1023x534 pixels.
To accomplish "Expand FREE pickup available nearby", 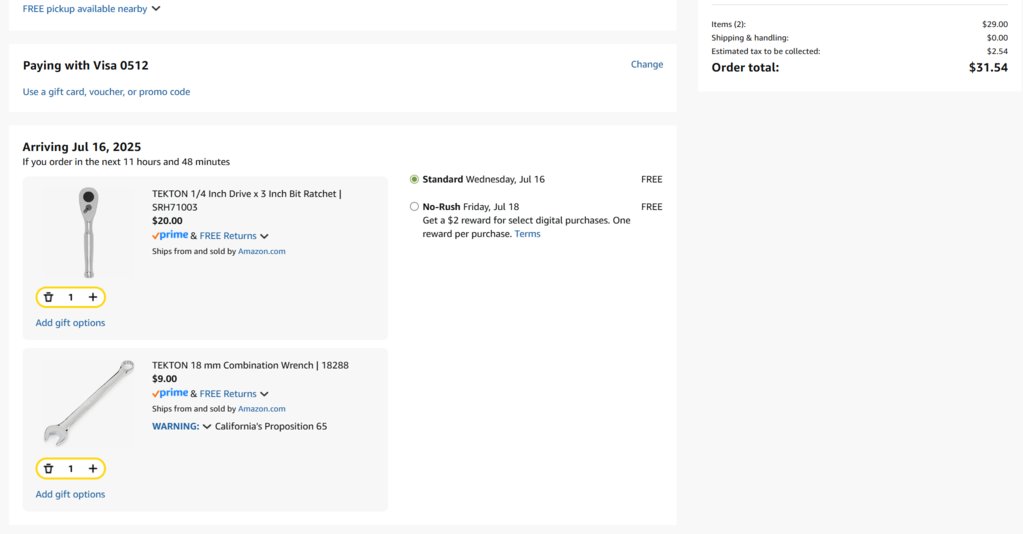I will pos(91,9).
